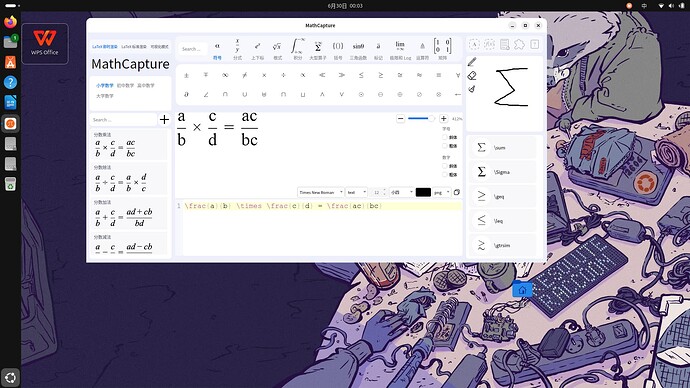690x388 pixels.
Task: Insert the not-equal ≠ symbol
Action: [244, 75]
